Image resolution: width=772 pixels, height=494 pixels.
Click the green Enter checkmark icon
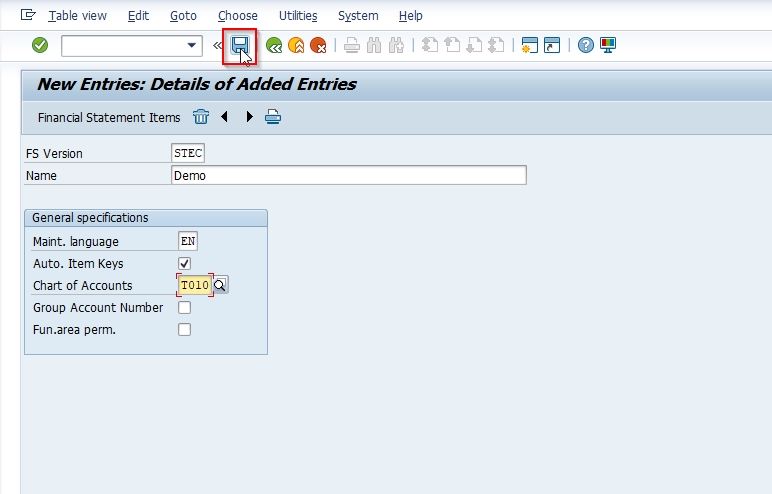click(x=40, y=45)
